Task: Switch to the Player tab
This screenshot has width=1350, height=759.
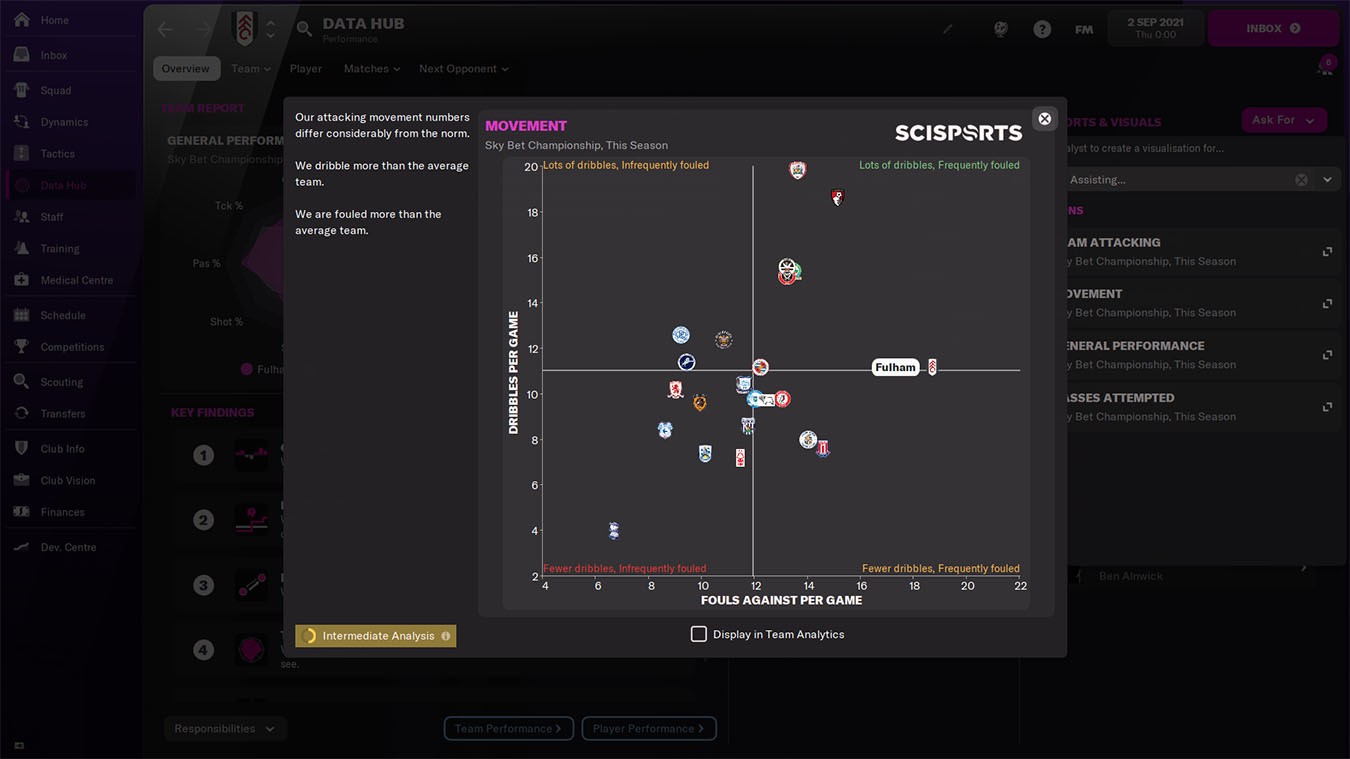Action: click(x=305, y=69)
